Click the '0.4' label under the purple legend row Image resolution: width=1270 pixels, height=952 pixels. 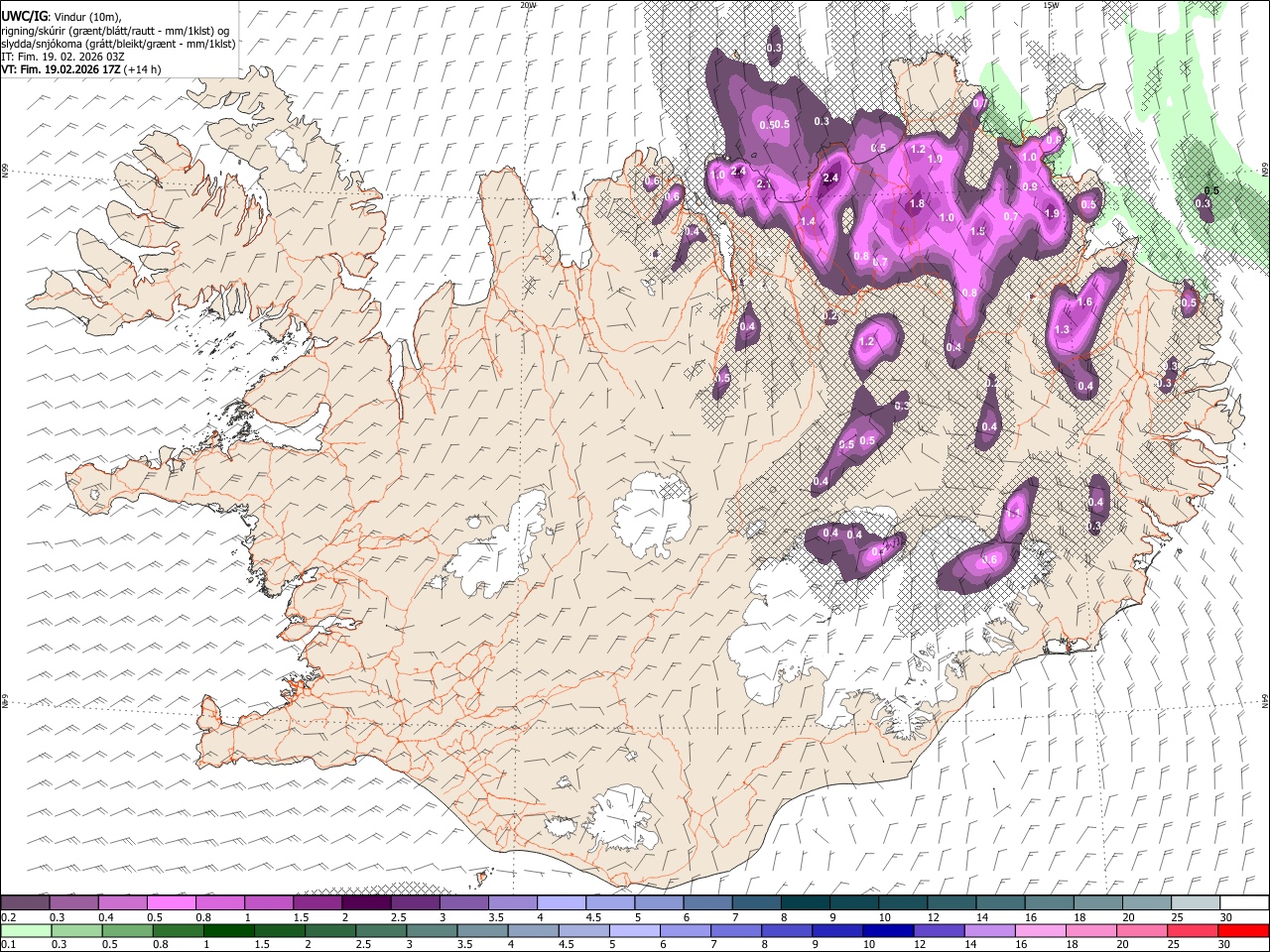click(x=107, y=917)
